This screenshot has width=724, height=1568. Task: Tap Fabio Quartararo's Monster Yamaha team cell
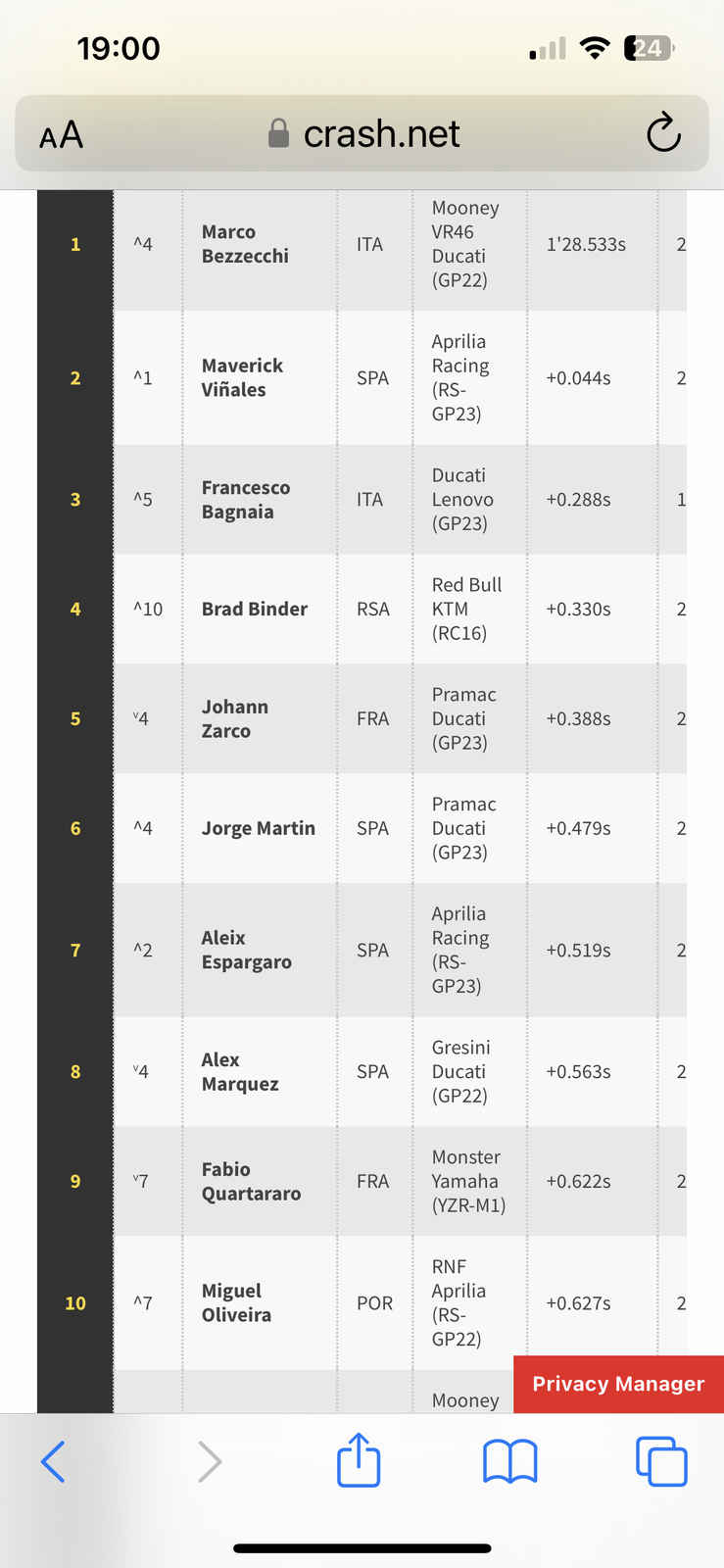[x=469, y=1181]
